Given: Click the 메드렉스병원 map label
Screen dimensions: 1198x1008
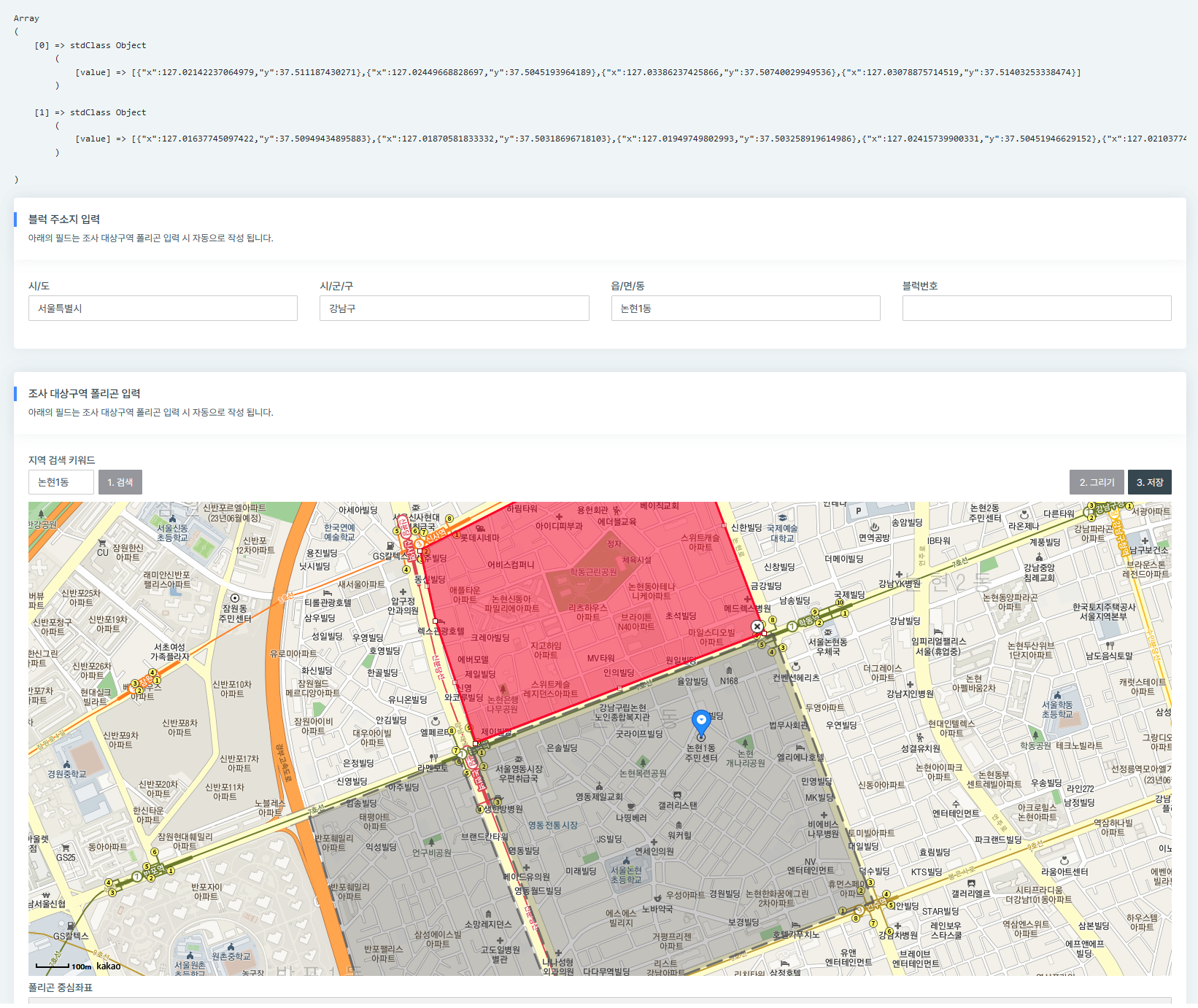Looking at the screenshot, I should [x=747, y=608].
